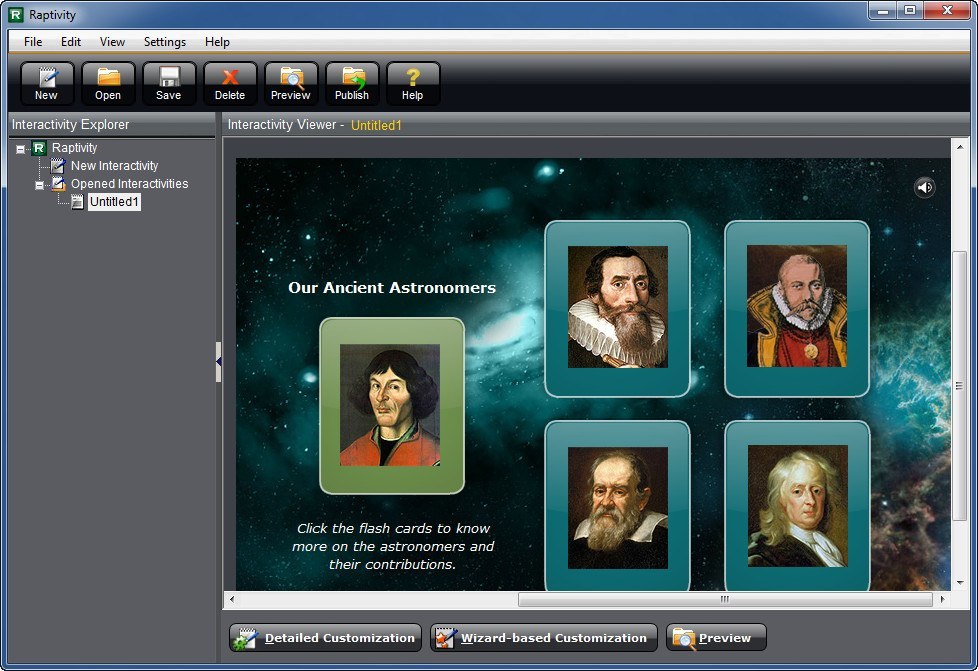Collapse the Interactivity Explorer panel arrow
Viewport: 978px width, 671px height.
point(218,362)
